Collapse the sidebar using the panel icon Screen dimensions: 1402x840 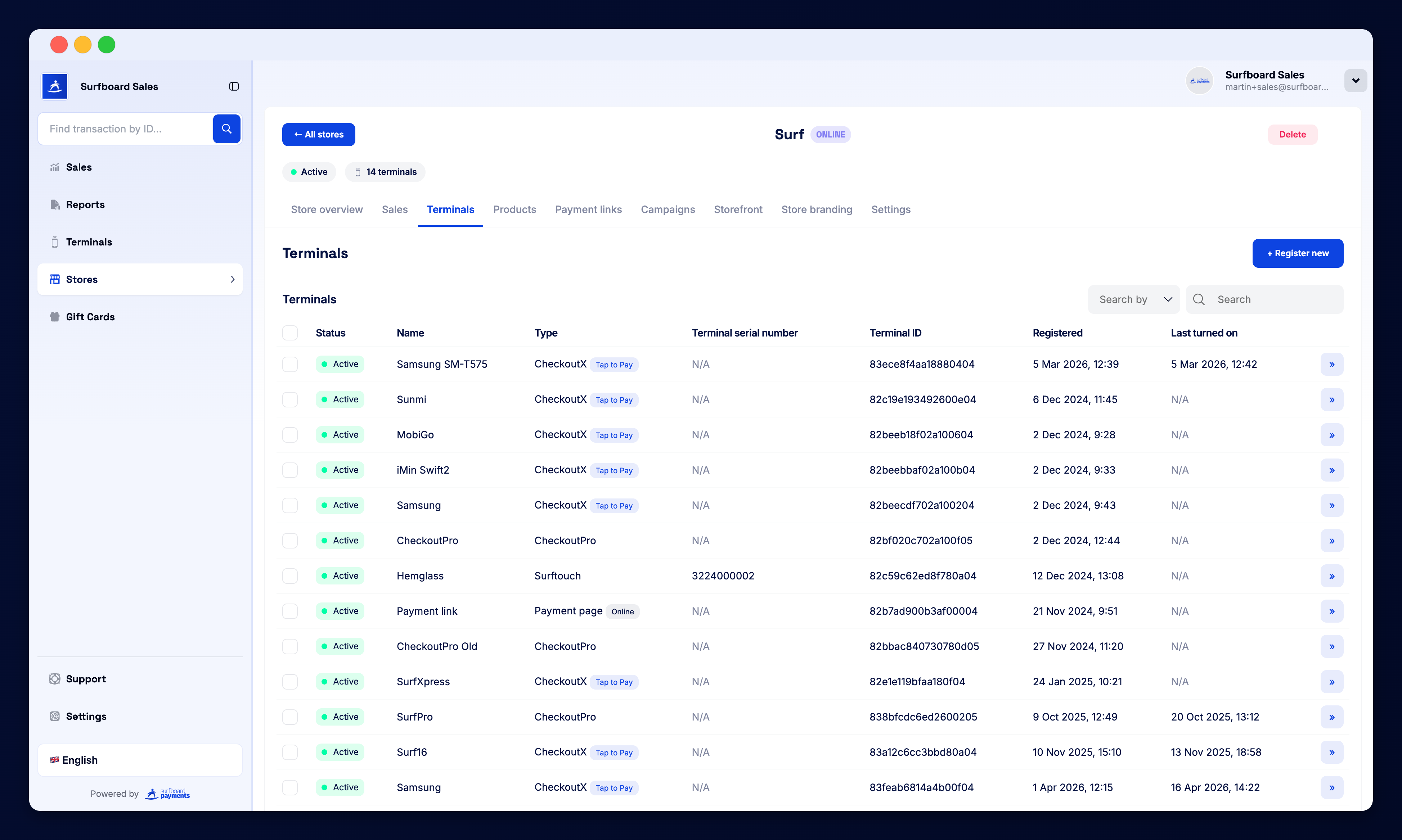[x=234, y=86]
